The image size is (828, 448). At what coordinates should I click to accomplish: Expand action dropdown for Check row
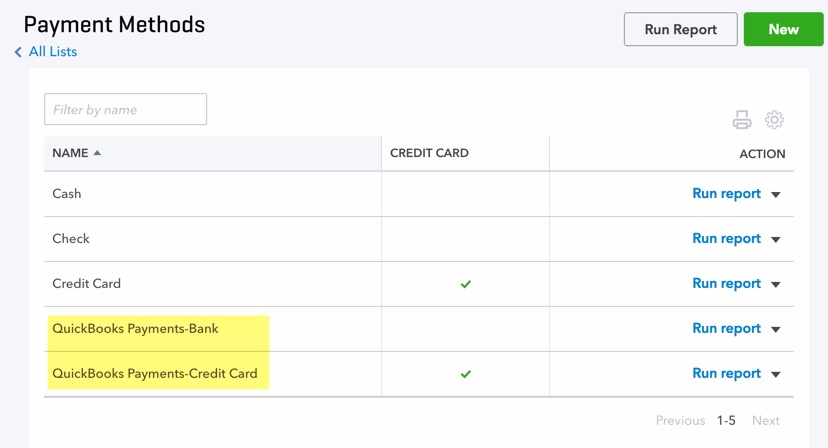click(776, 239)
